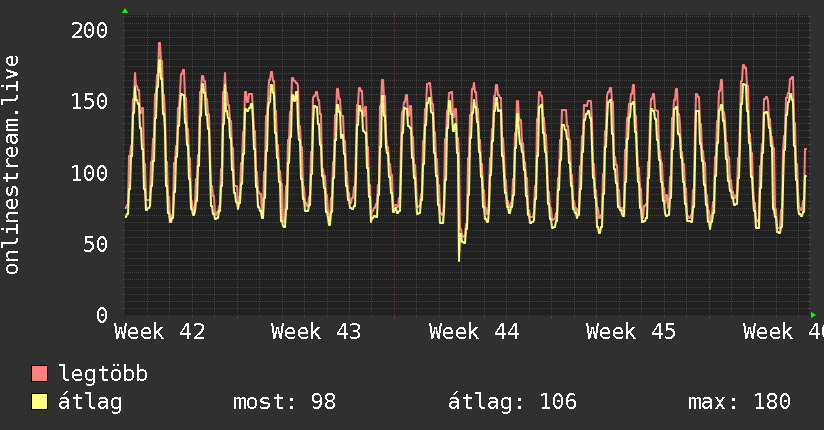
Task: Click the 'átlag: 106' average statistic
Action: (512, 402)
